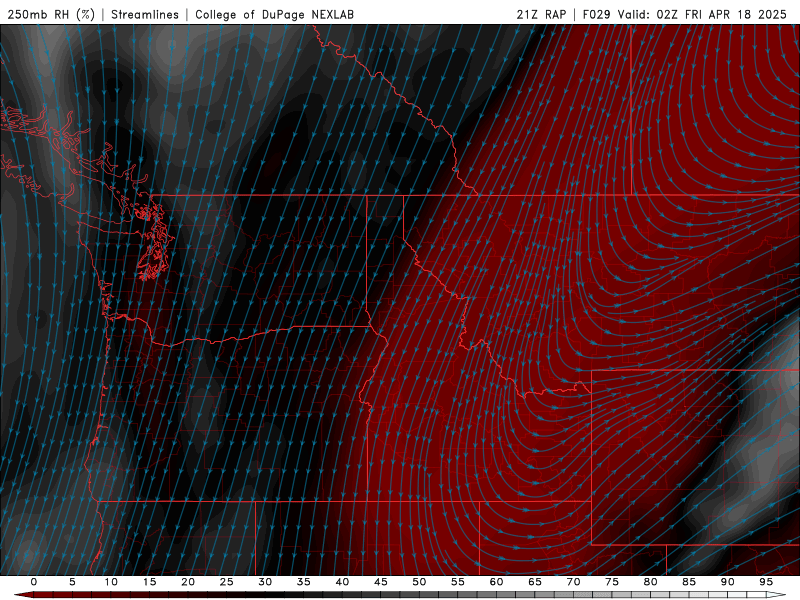Select the 'F029' forecast hour text
Screen dimensions: 800x600
tap(596, 14)
